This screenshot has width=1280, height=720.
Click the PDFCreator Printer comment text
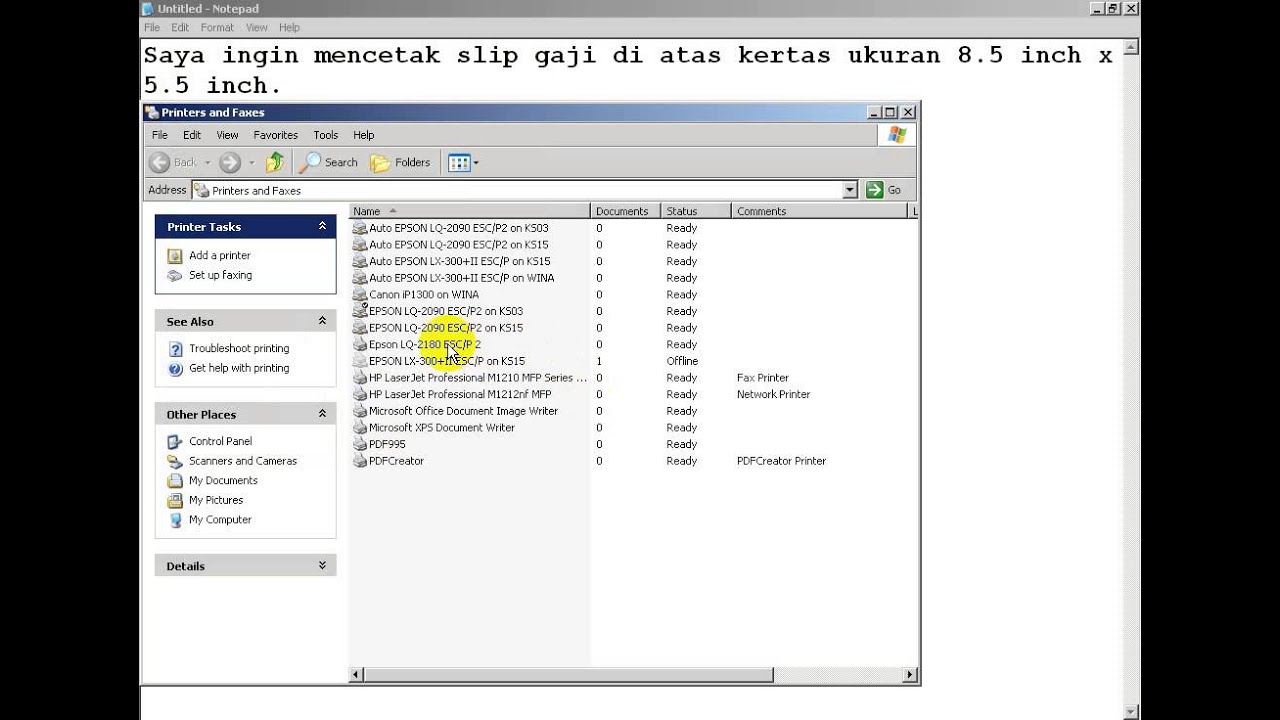coord(781,461)
